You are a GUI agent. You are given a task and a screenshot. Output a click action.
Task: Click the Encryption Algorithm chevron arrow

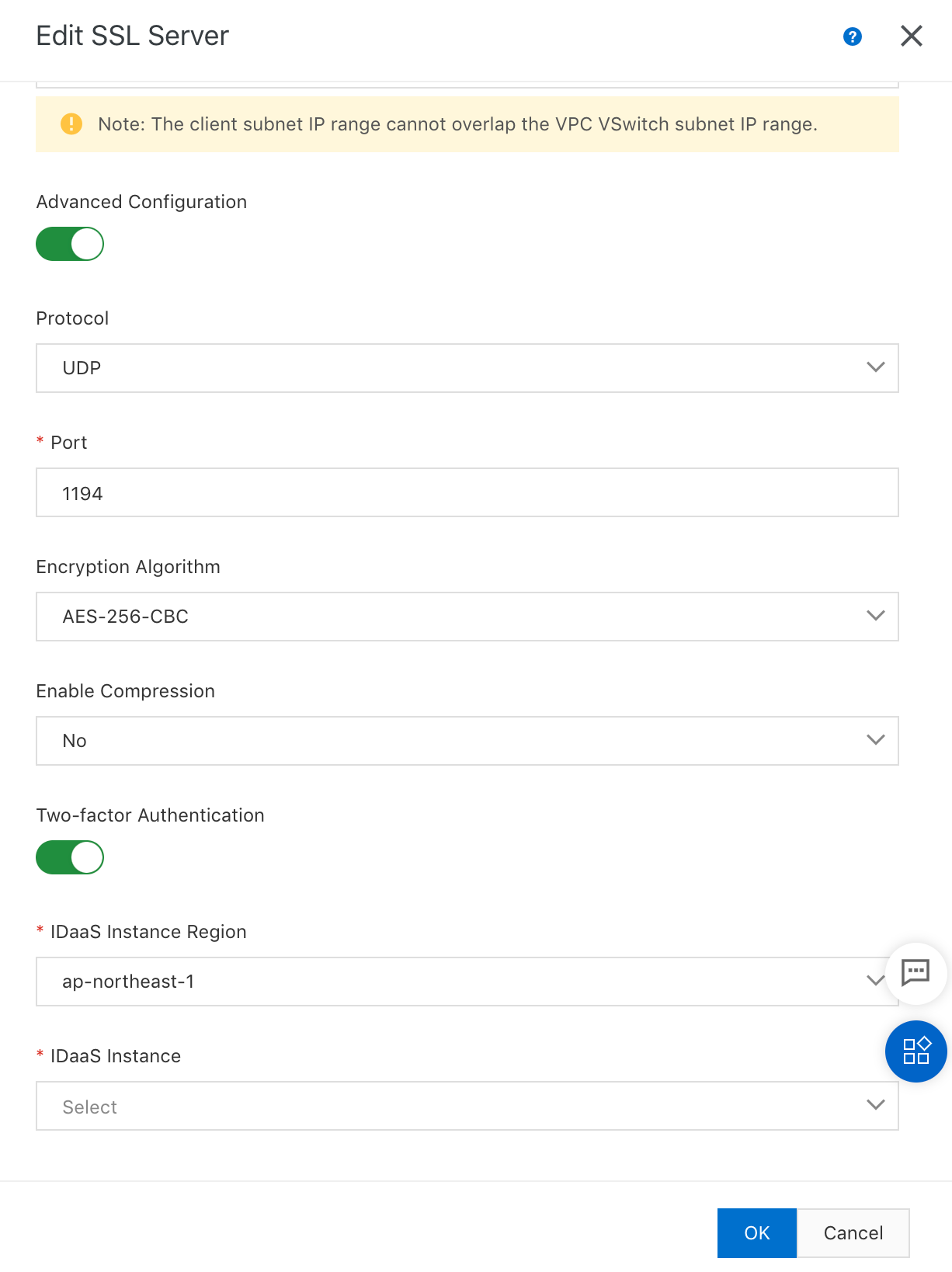875,616
